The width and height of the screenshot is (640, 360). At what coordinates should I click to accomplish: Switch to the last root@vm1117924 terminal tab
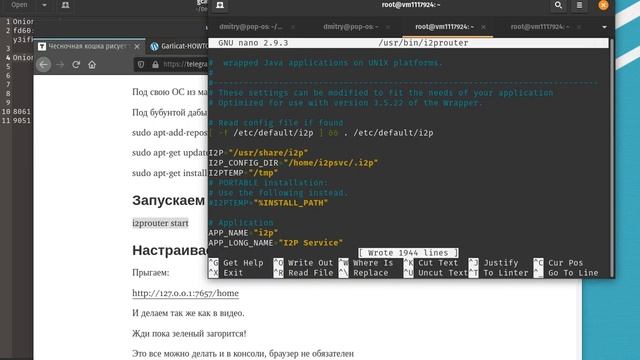point(540,27)
